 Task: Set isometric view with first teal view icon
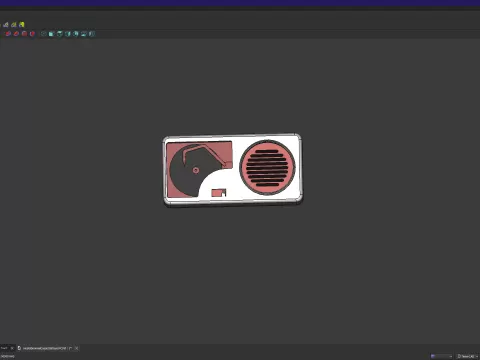click(43, 34)
